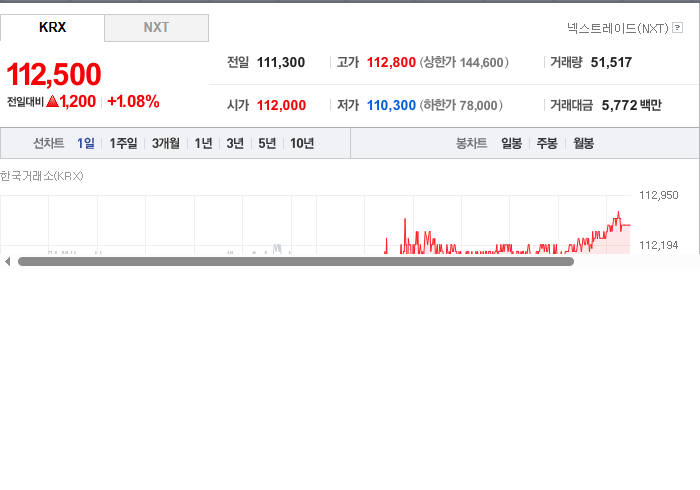Click the high price 112,800

[x=391, y=62]
